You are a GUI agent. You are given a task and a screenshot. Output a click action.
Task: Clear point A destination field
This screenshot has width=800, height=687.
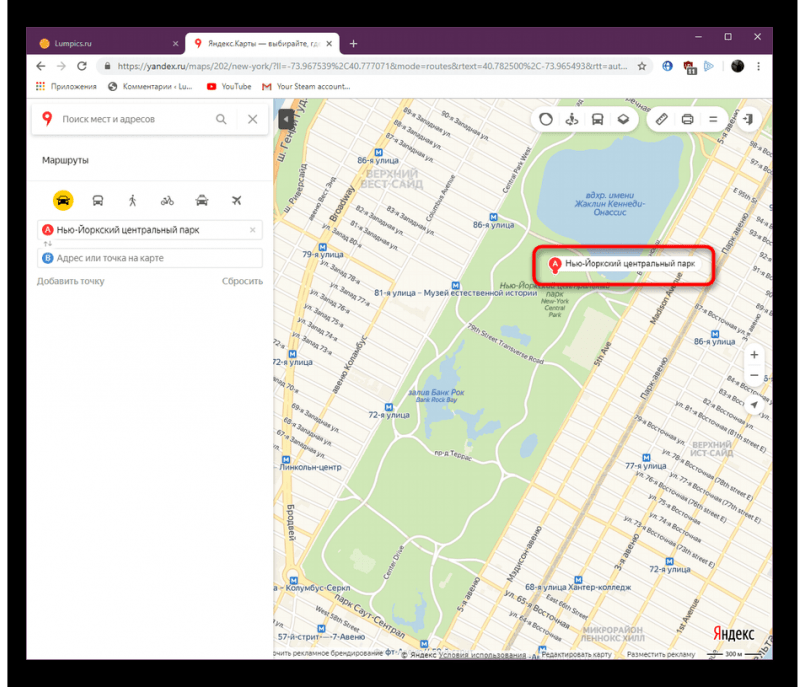tap(253, 230)
